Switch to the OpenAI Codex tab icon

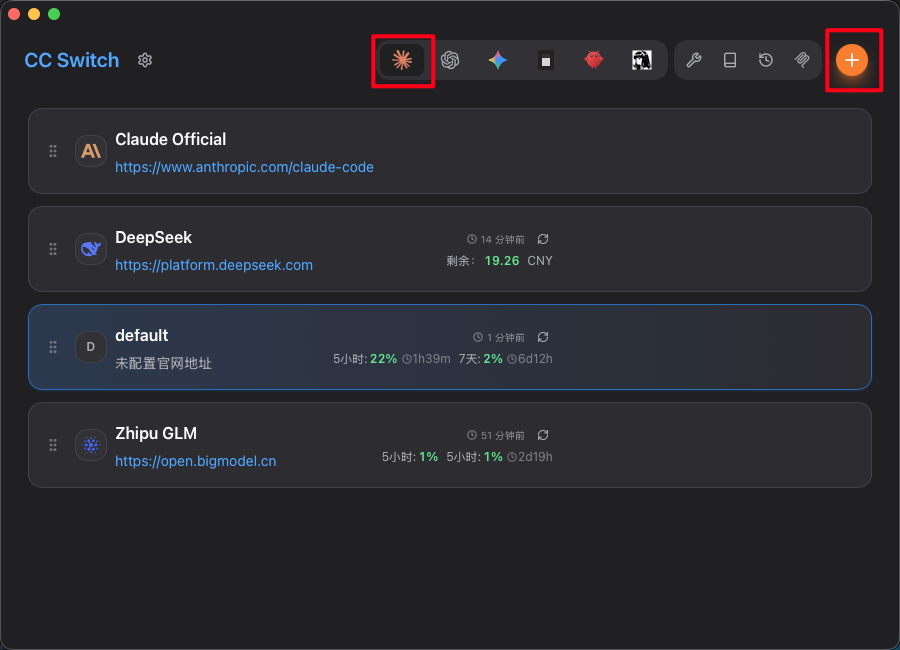coord(450,60)
